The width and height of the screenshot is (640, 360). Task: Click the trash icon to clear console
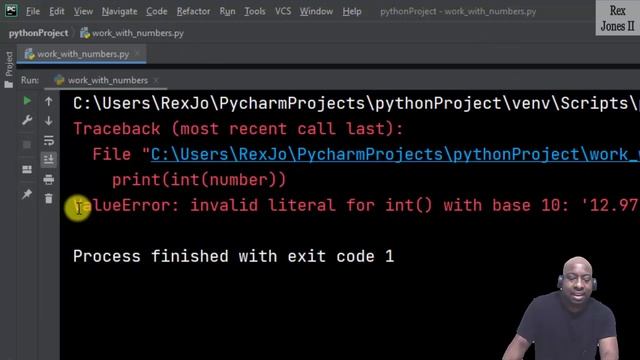coord(49,199)
